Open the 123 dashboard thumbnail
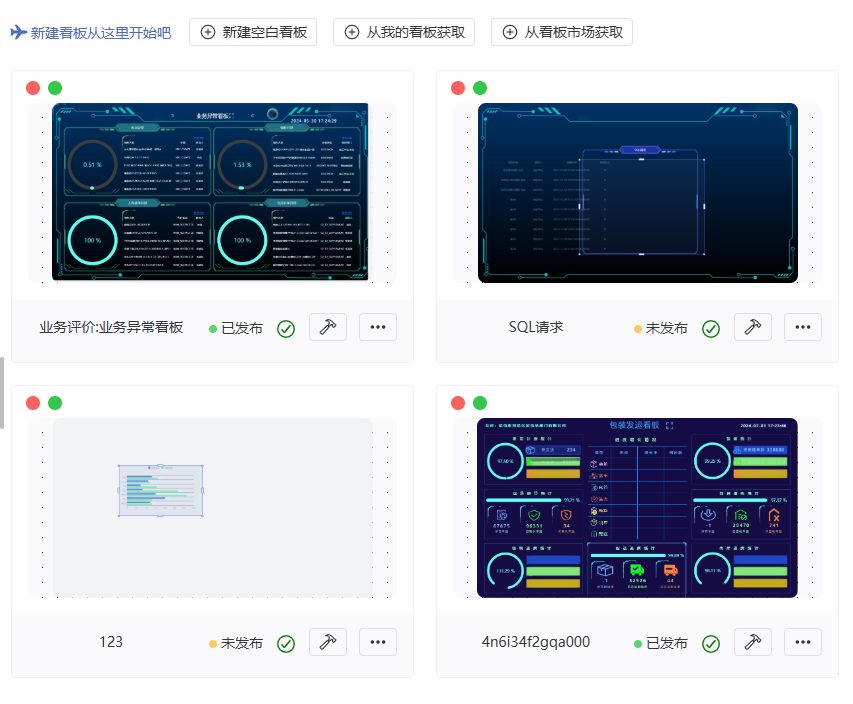This screenshot has width=853, height=704. coord(213,508)
